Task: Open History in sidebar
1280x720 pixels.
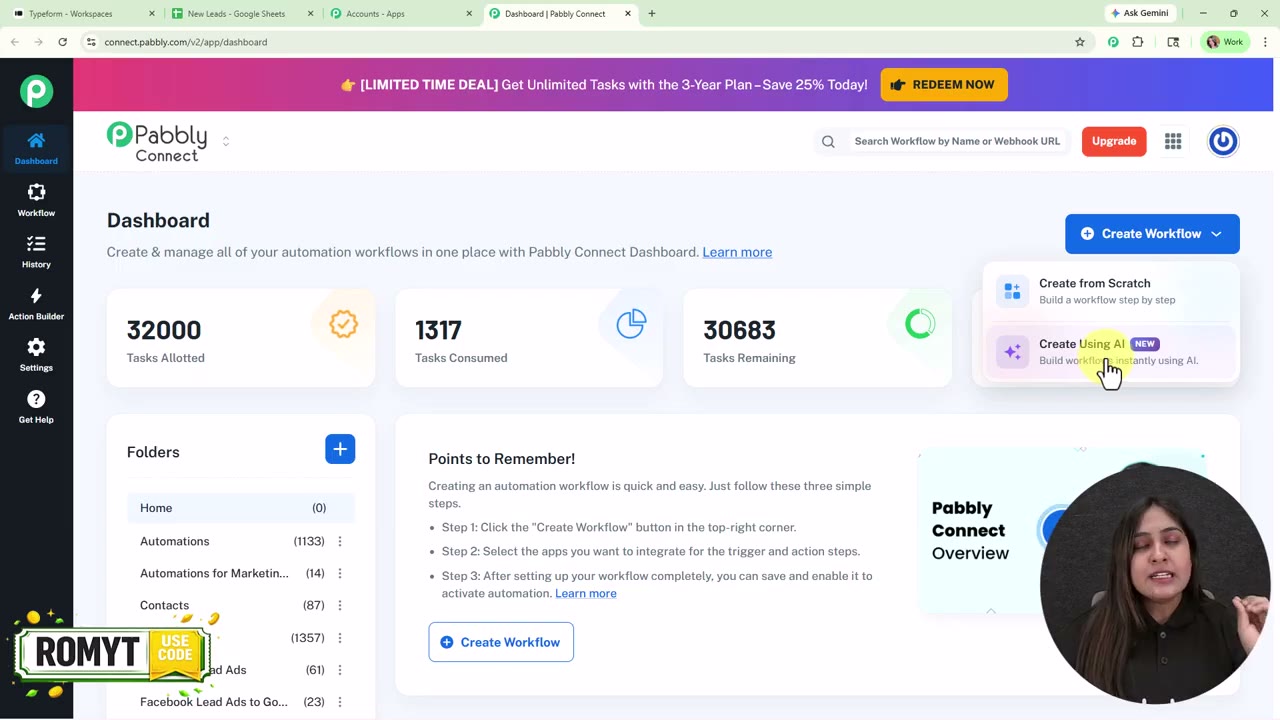Action: [x=36, y=251]
